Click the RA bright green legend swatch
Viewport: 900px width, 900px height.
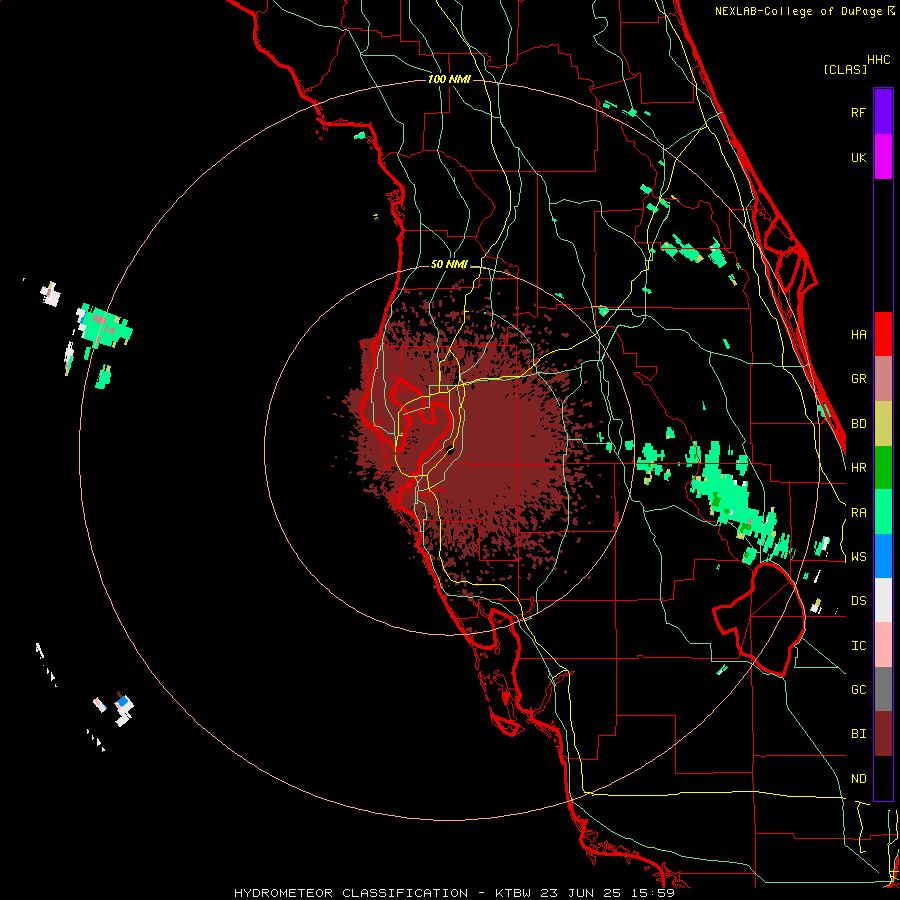pyautogui.click(x=883, y=512)
